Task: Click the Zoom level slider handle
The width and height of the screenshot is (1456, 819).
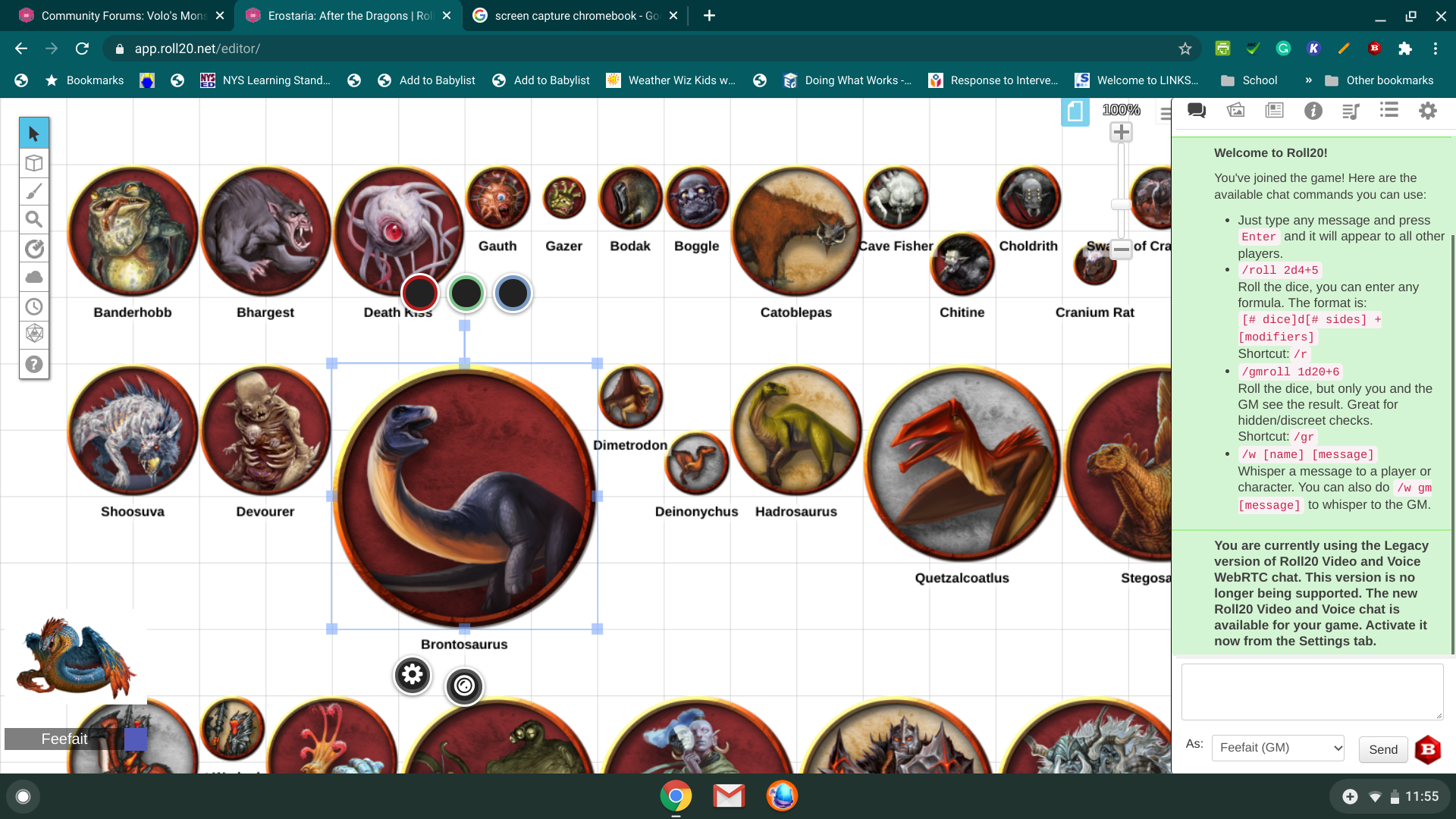Action: [x=1121, y=205]
